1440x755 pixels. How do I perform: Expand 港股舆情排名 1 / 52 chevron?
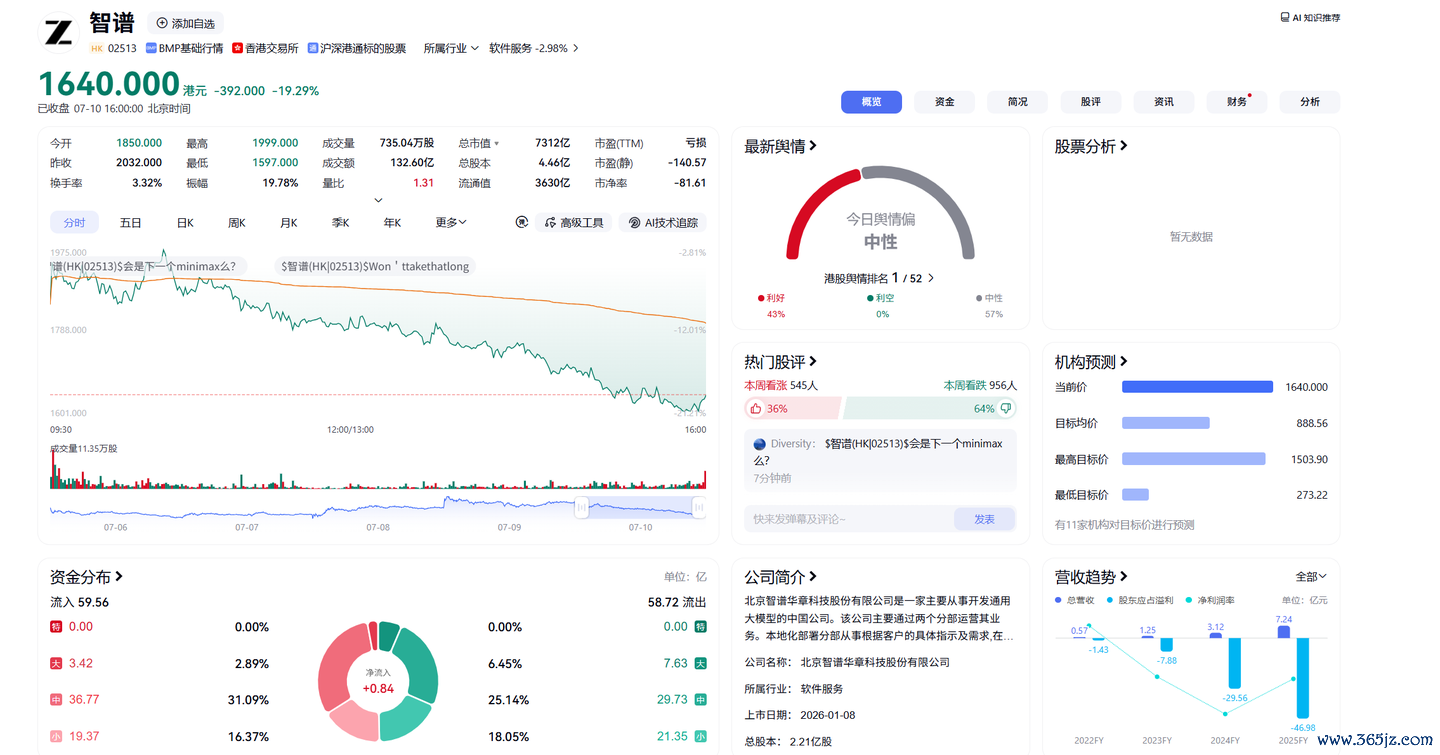coord(931,278)
